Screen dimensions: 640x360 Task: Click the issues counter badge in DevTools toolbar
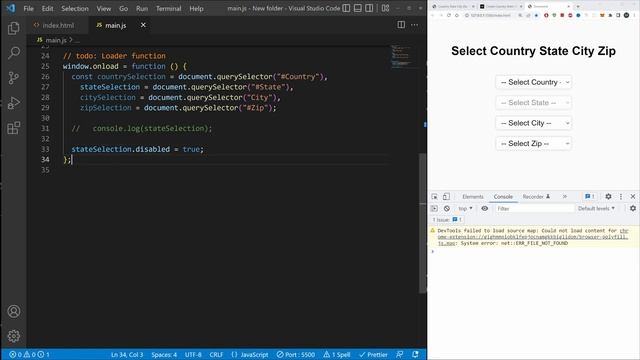pos(589,196)
